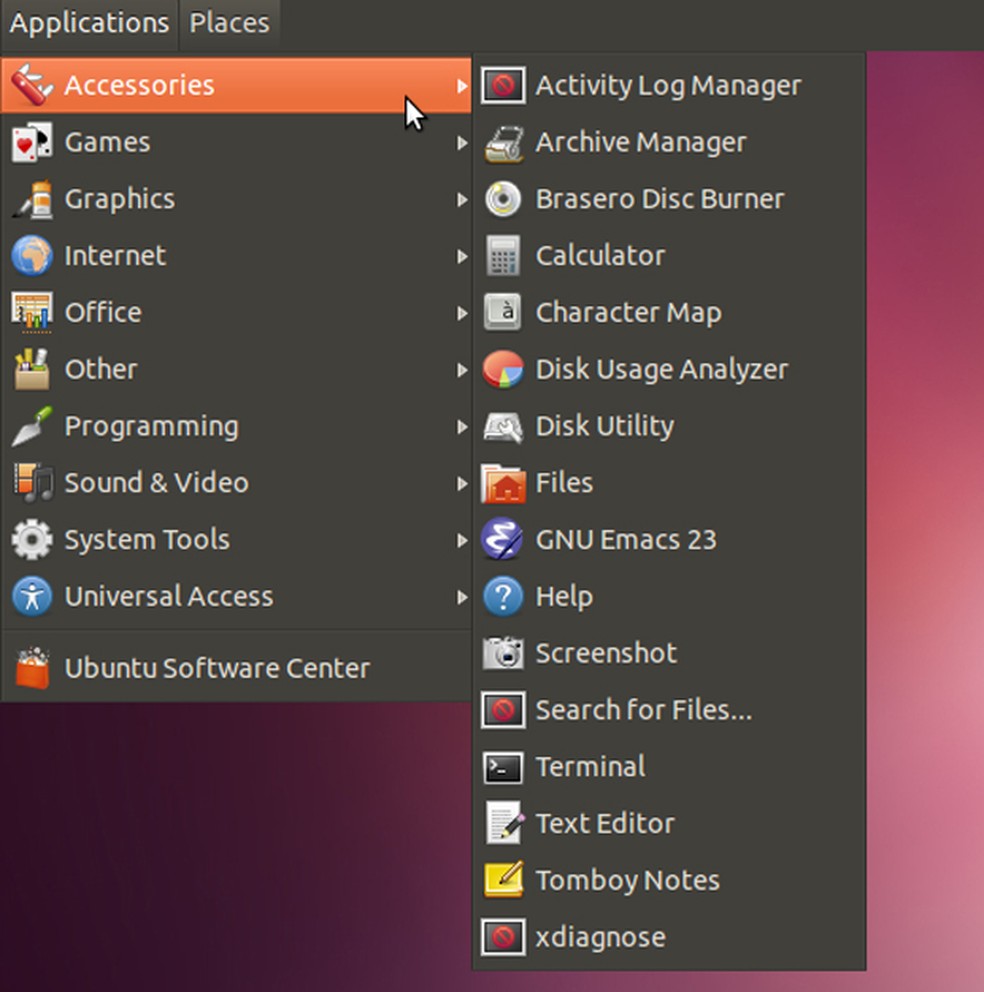Open the Files application
Image resolution: width=984 pixels, height=992 pixels.
(x=565, y=482)
